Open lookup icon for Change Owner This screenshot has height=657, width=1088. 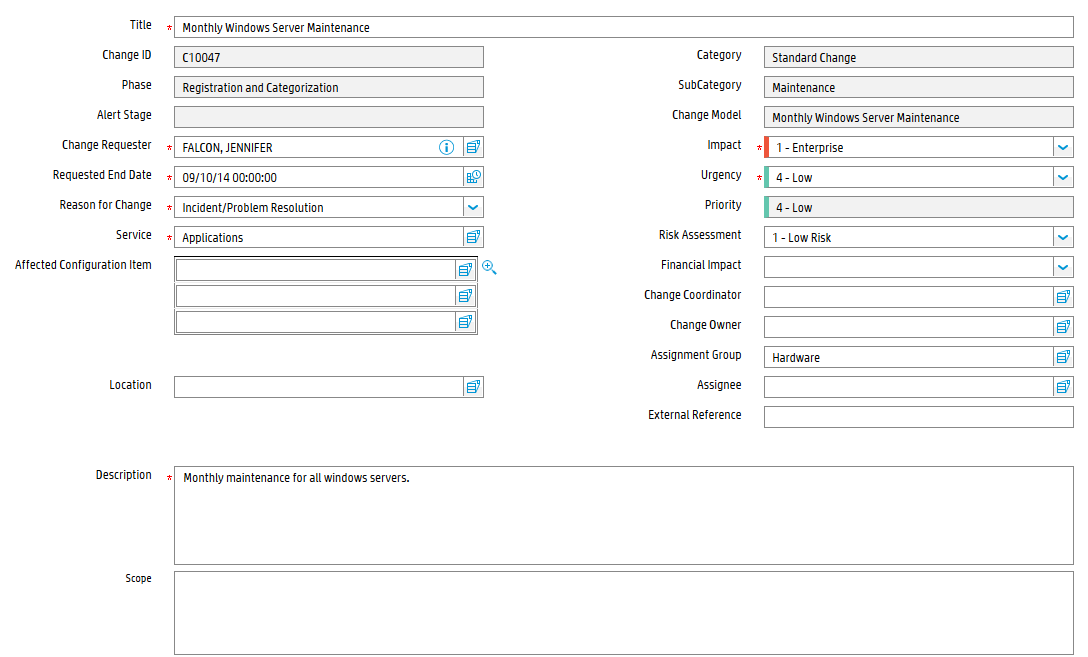tap(1063, 327)
